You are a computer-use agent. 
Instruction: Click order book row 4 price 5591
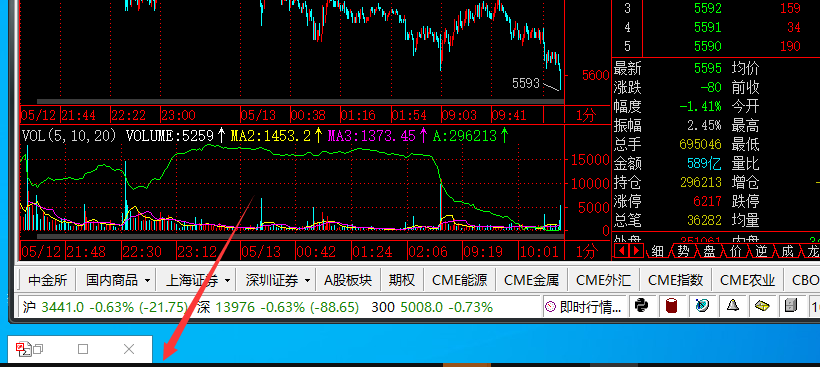(x=708, y=27)
